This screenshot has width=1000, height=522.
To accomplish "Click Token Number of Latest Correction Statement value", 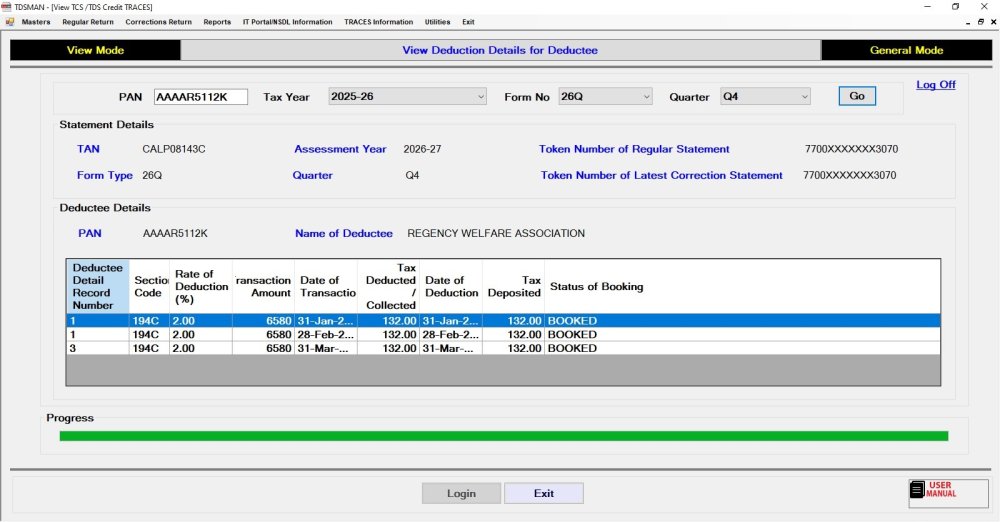I will tap(849, 175).
